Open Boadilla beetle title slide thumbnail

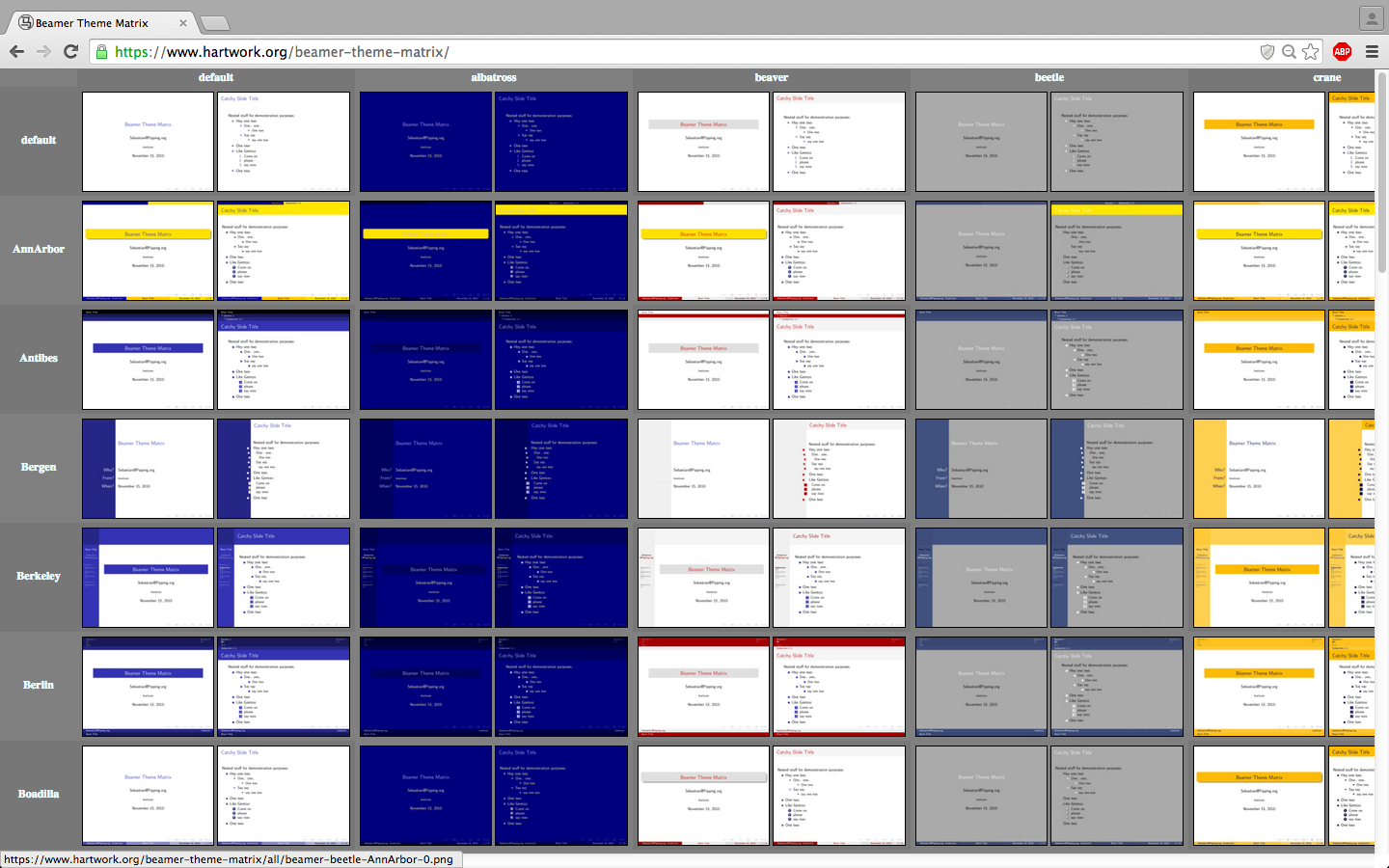coord(981,796)
